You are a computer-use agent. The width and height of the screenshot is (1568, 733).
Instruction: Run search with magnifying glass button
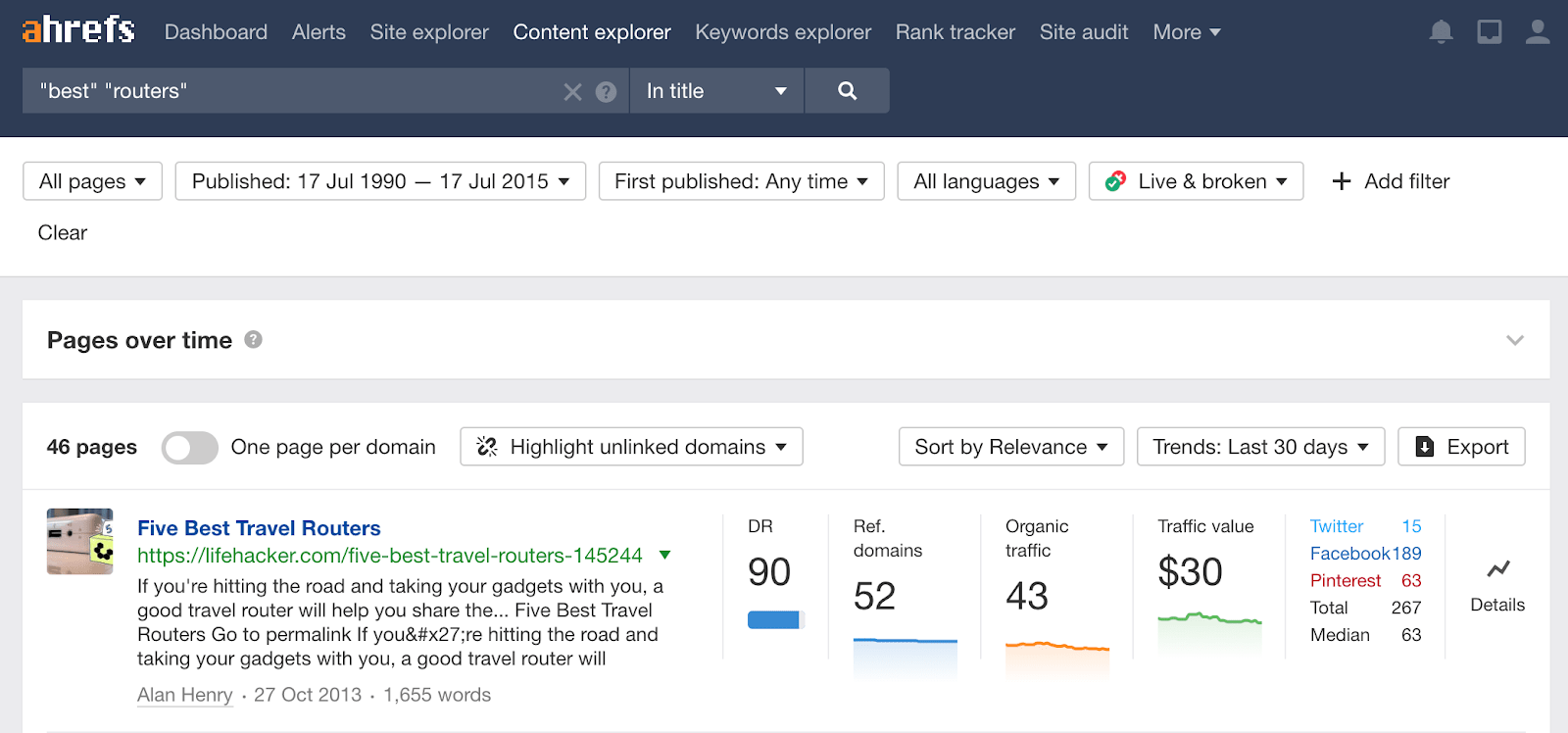tap(848, 91)
